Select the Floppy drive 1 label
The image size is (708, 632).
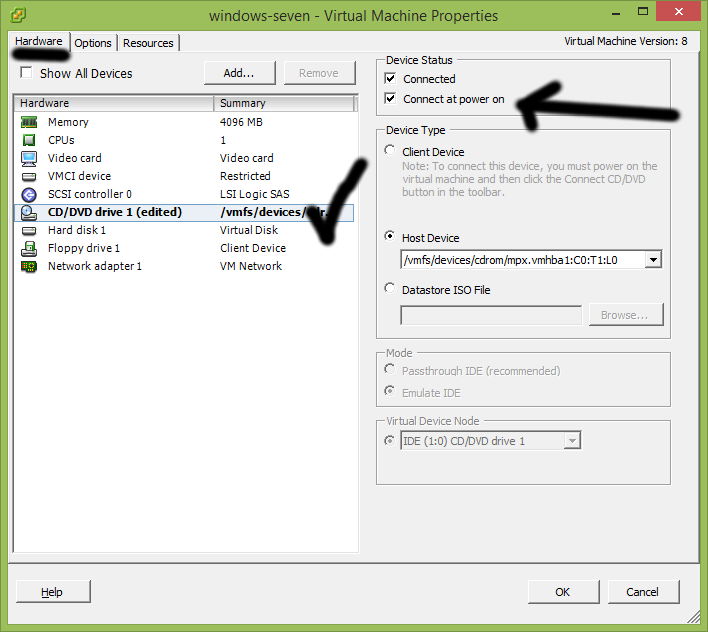point(84,249)
